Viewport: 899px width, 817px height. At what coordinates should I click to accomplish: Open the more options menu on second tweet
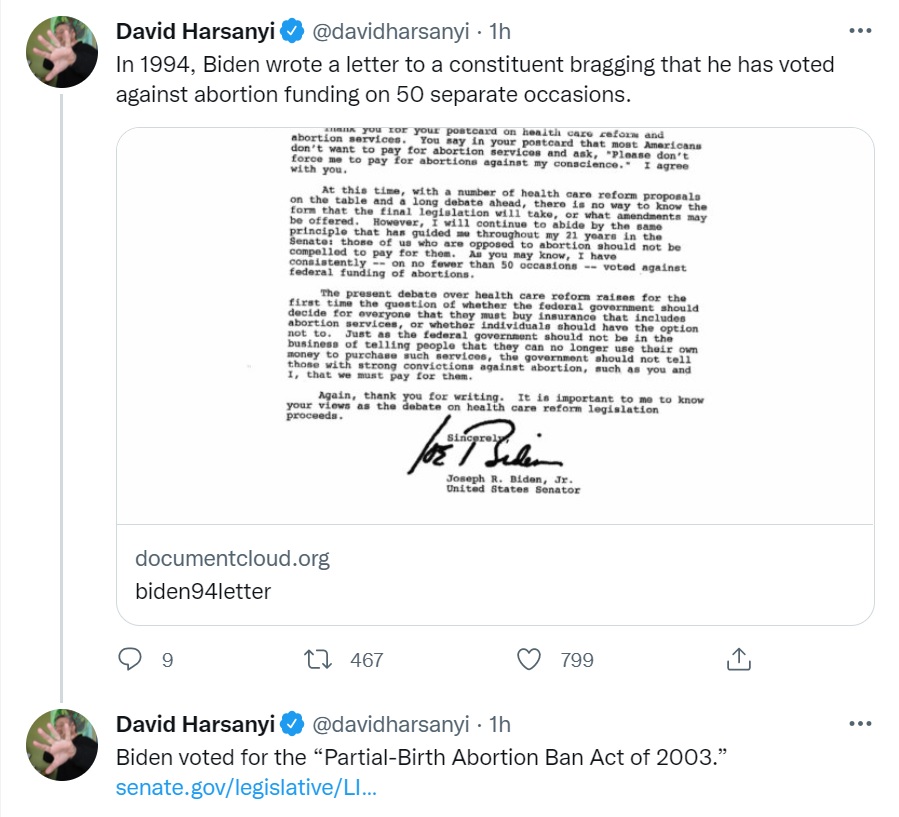(x=859, y=723)
